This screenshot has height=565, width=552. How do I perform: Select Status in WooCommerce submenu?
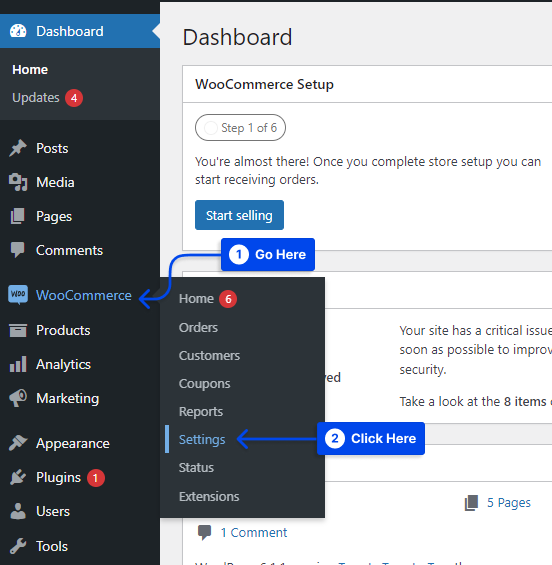pos(196,467)
